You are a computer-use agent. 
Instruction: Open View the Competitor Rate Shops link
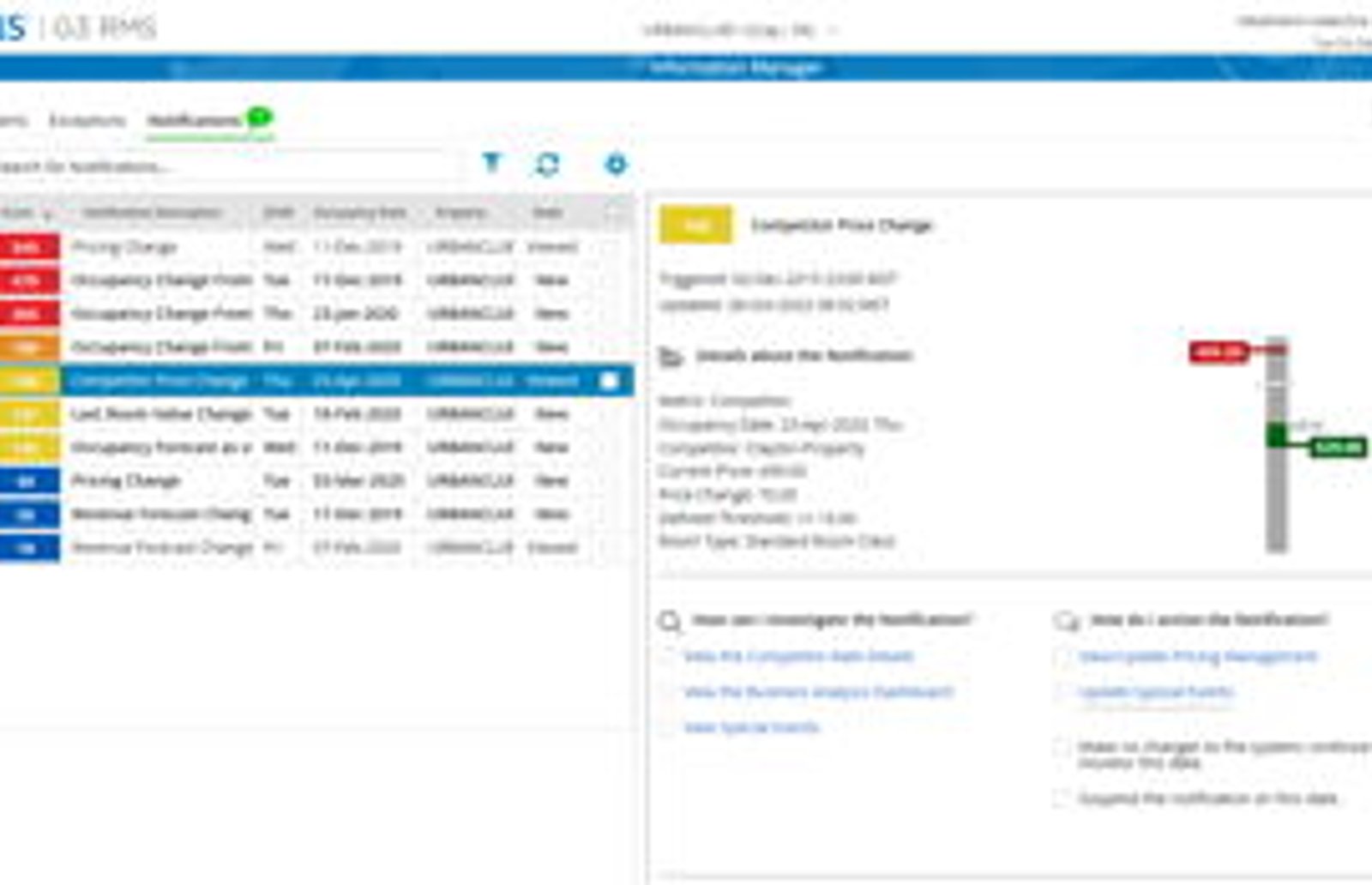tap(798, 657)
